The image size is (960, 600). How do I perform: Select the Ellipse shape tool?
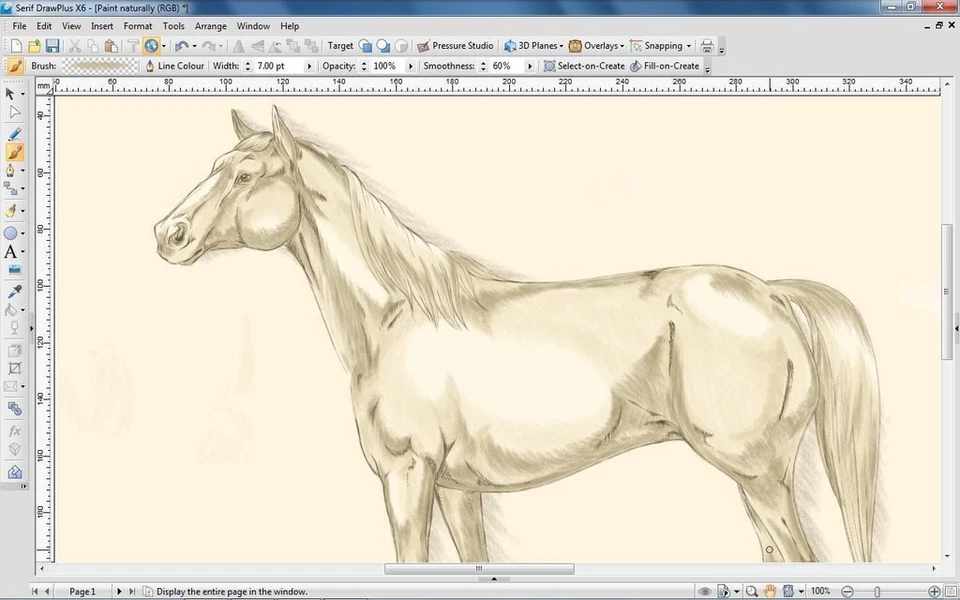12,233
